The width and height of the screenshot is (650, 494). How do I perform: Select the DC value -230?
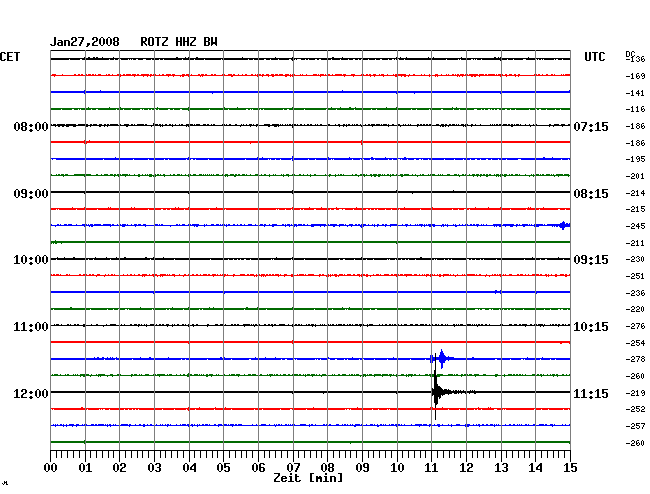pos(635,259)
